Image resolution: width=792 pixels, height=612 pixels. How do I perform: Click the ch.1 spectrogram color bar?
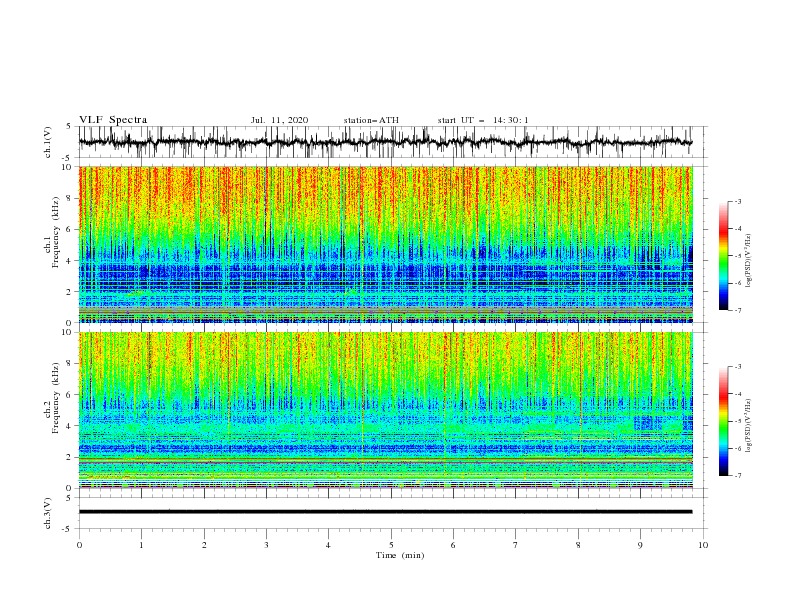point(723,256)
